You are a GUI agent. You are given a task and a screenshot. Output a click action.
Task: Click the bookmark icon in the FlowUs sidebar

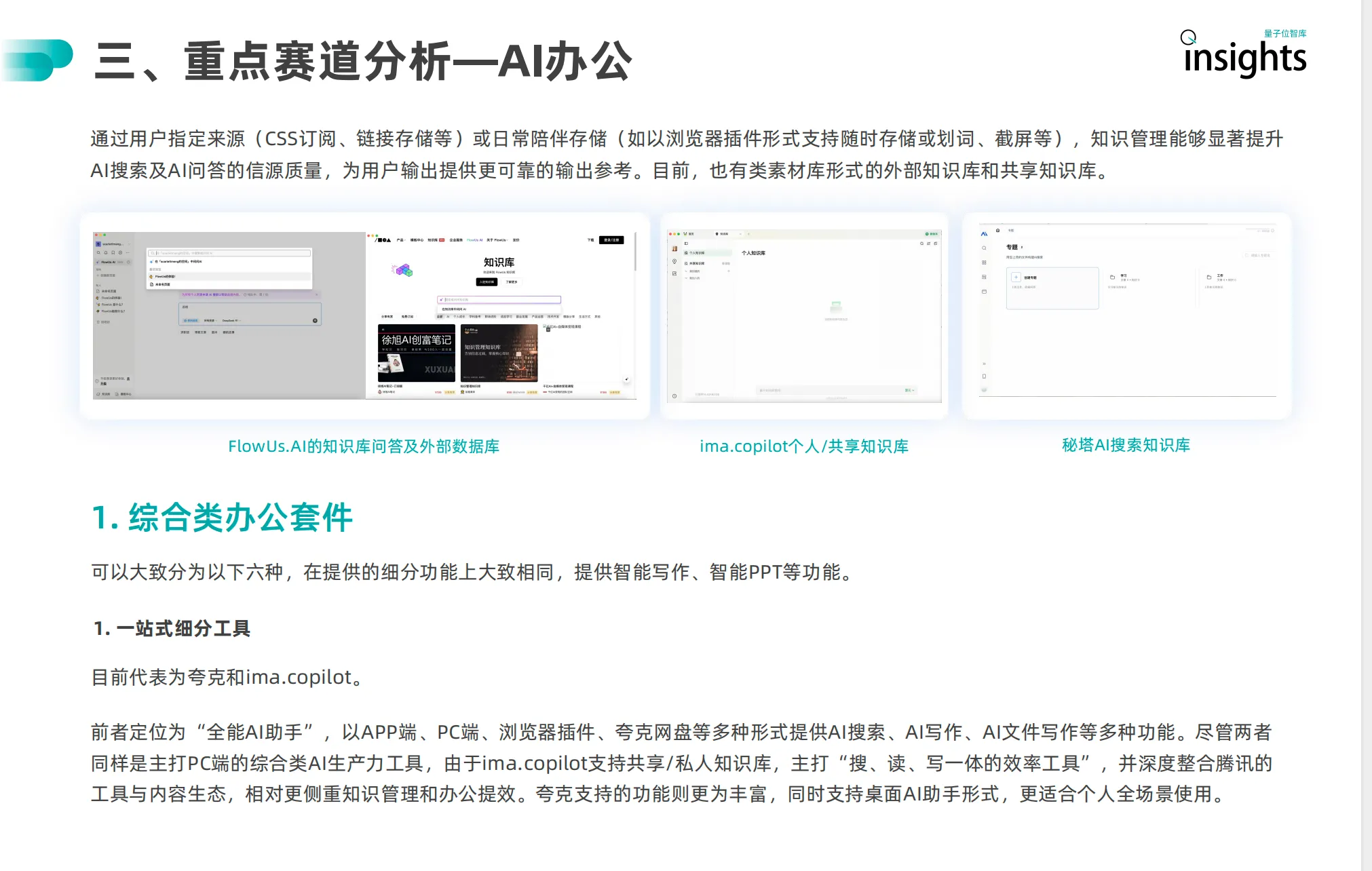113,253
